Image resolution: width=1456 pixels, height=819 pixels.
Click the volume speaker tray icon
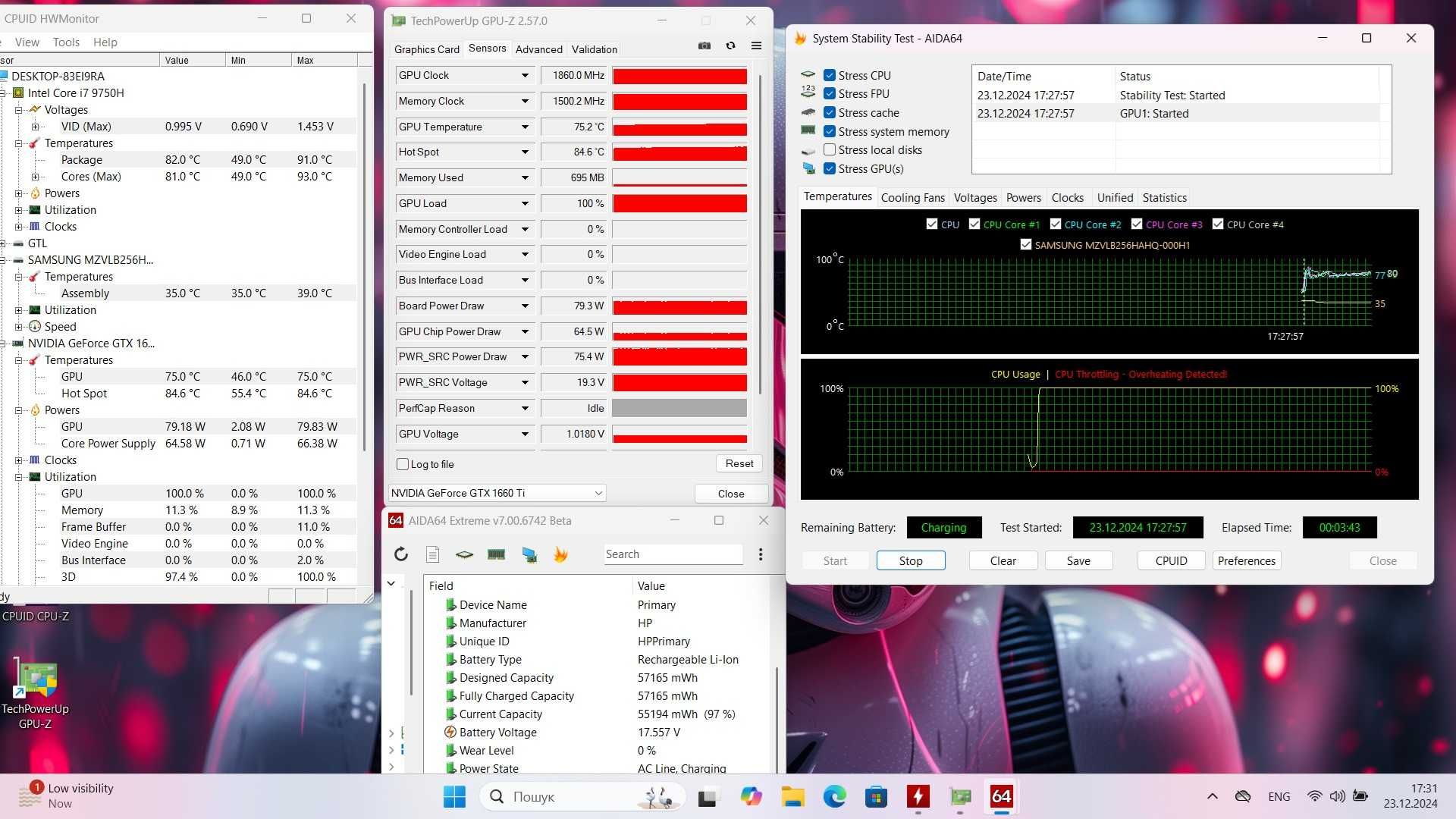pyautogui.click(x=1337, y=796)
